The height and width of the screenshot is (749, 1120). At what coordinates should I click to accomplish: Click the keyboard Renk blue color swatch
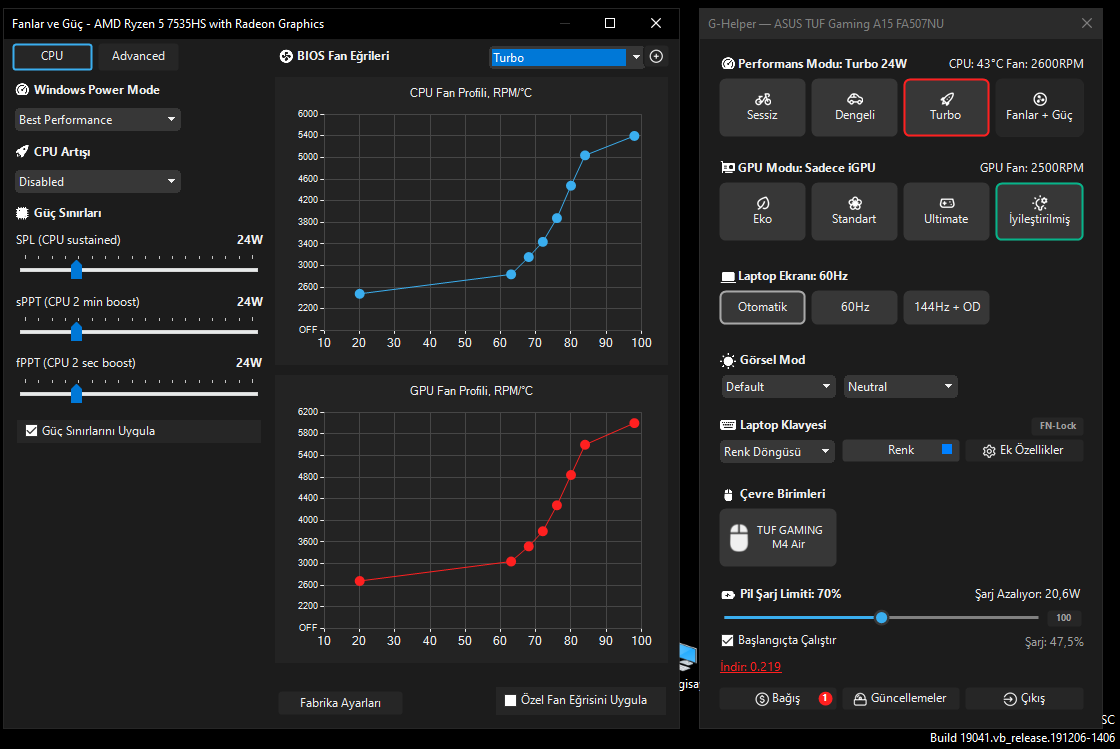tap(946, 449)
